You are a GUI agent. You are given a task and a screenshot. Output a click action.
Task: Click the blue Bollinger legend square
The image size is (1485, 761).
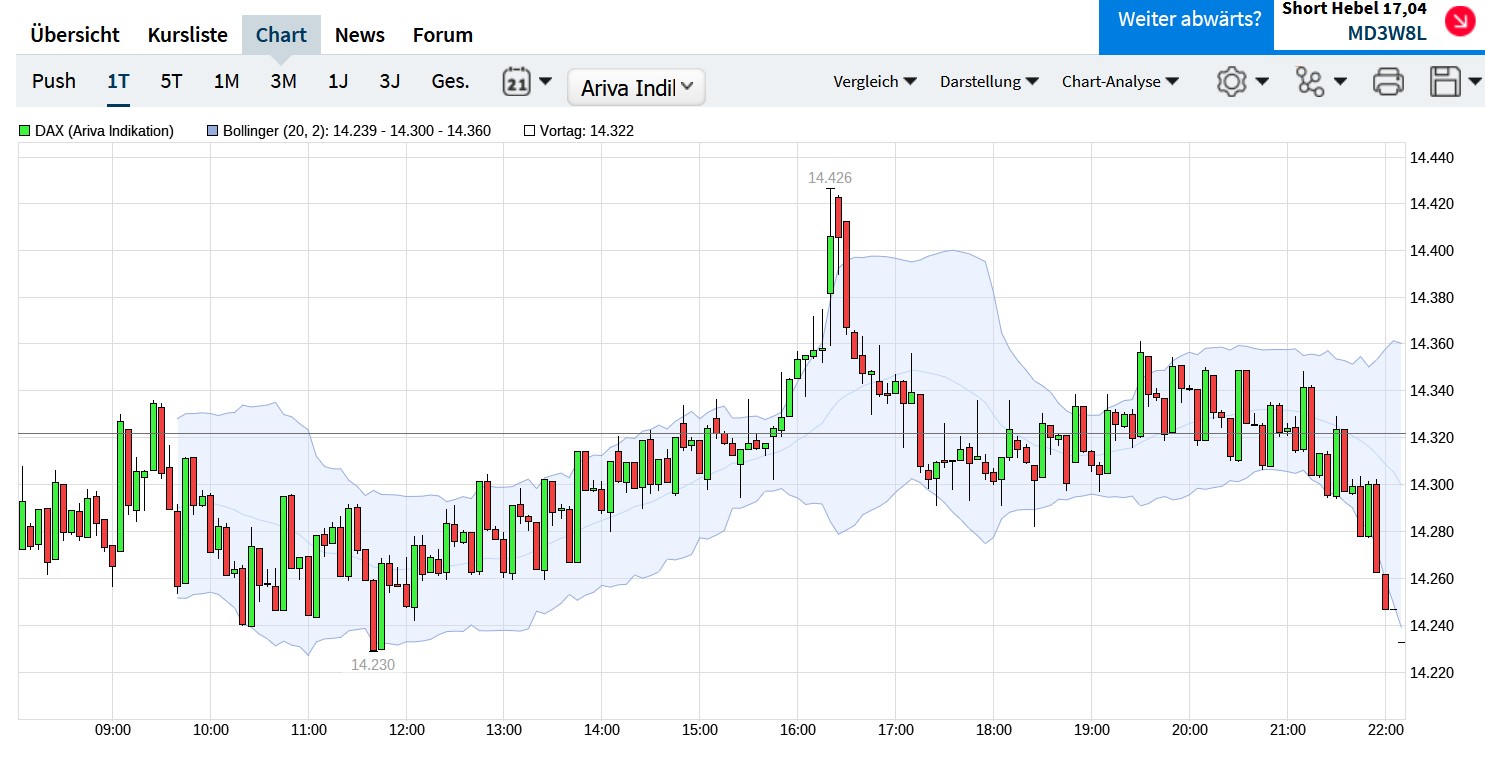(x=211, y=130)
